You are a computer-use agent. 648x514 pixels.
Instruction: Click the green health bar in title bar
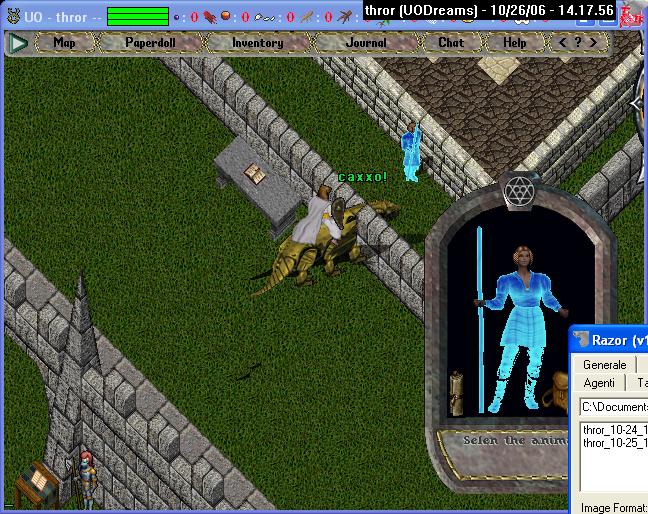(138, 17)
